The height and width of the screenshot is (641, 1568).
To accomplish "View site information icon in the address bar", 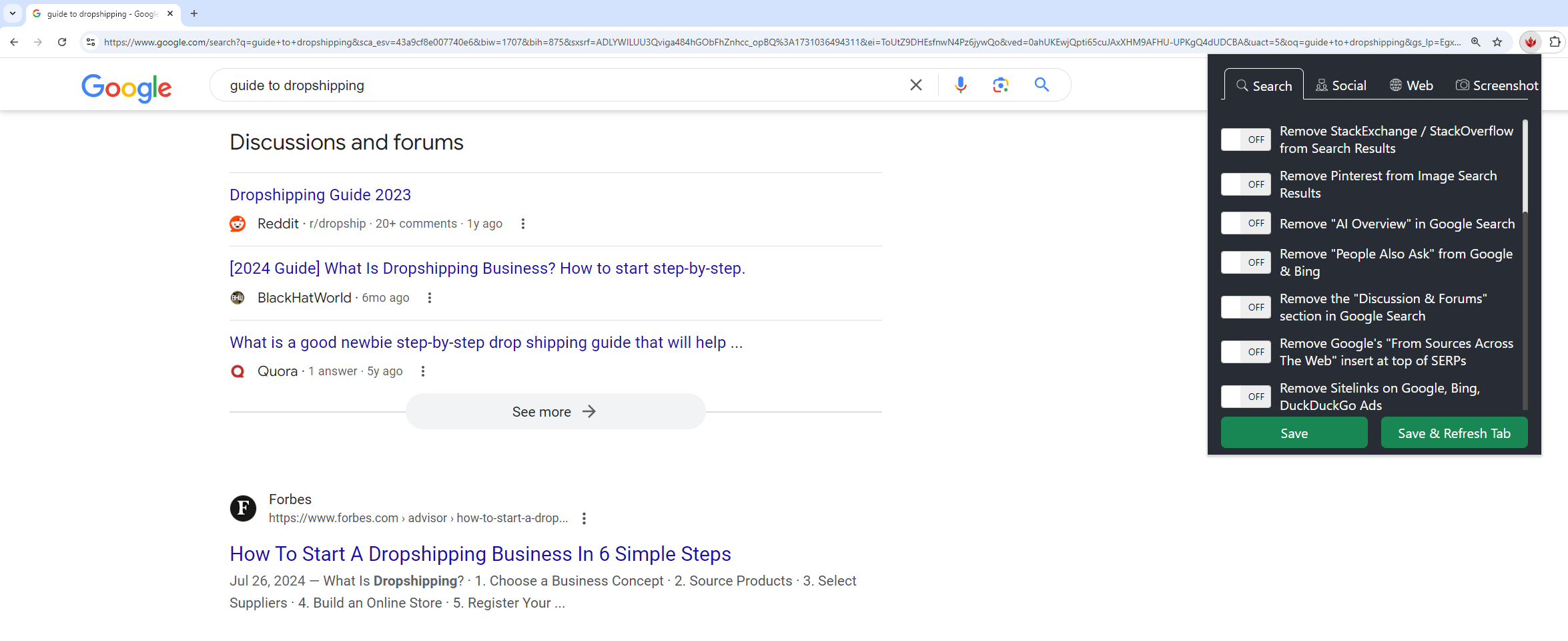I will (x=91, y=42).
